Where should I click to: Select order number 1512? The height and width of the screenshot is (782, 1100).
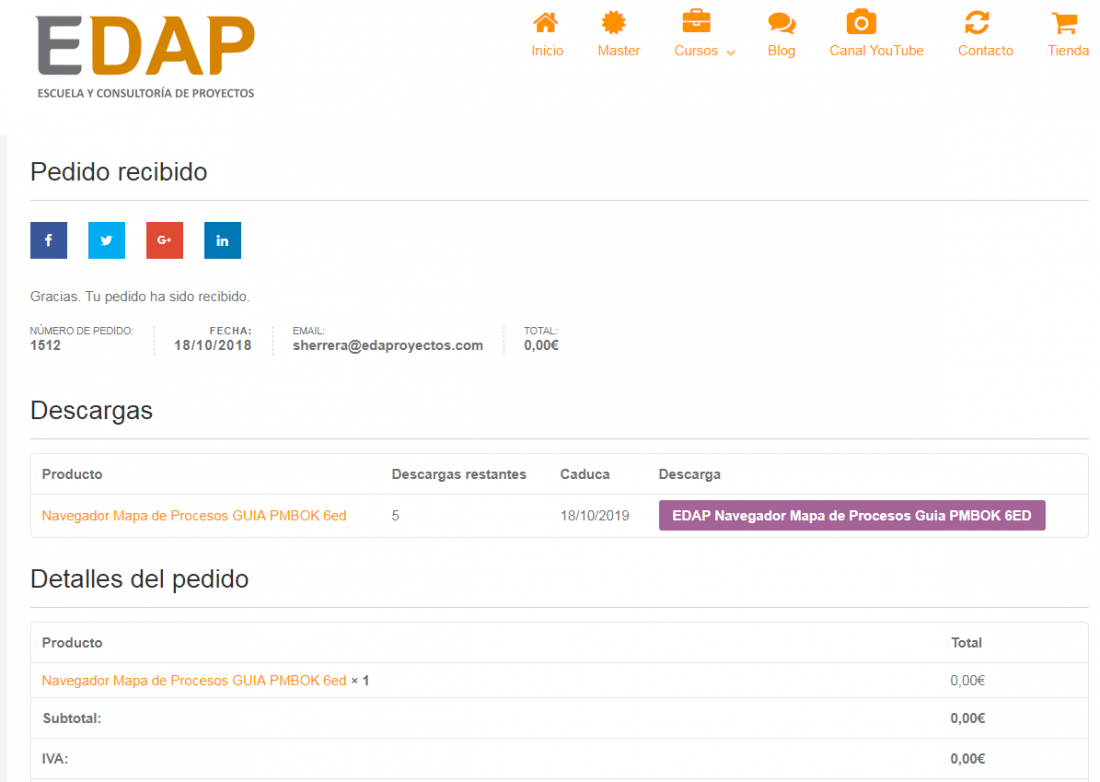pos(45,345)
